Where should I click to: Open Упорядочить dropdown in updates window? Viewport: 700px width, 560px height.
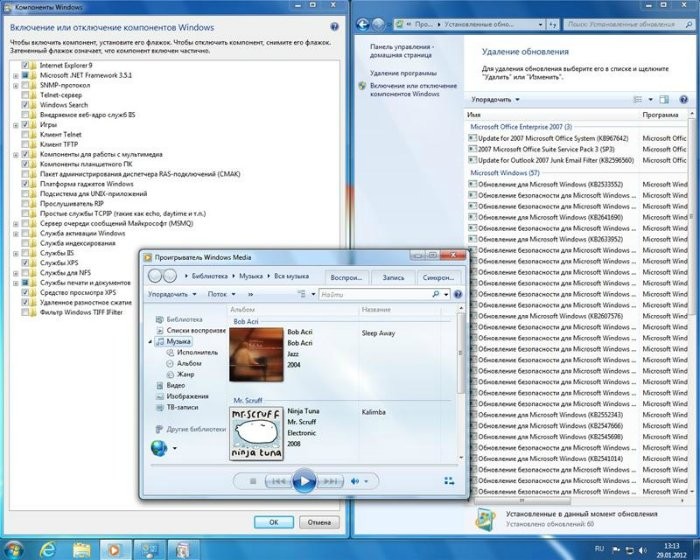[x=495, y=100]
